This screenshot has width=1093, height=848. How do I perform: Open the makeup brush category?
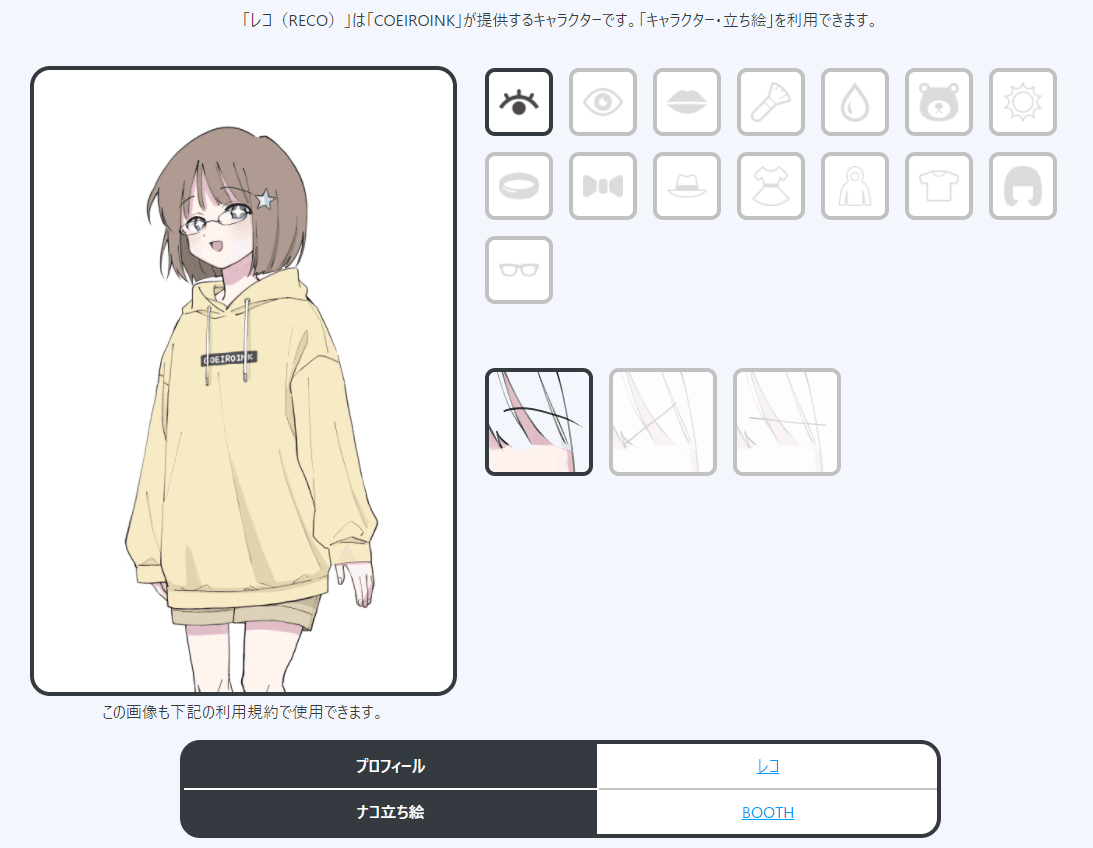771,102
